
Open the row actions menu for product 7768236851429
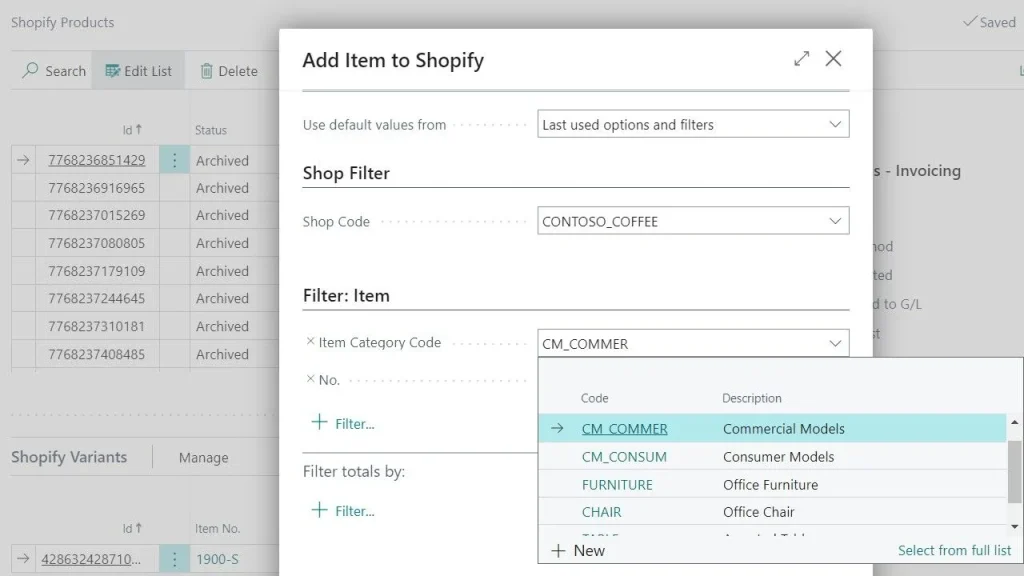click(174, 160)
